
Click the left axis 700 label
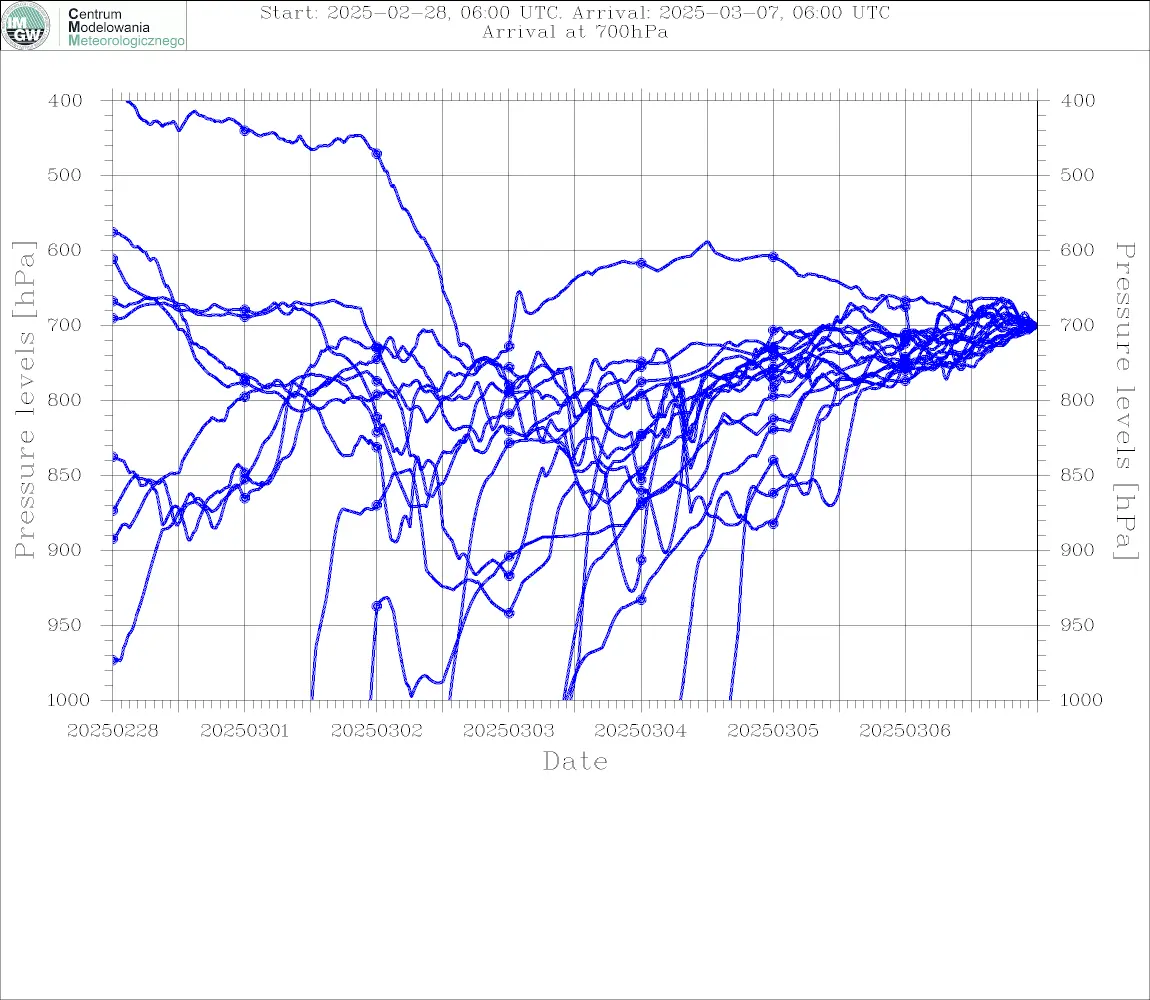pyautogui.click(x=65, y=325)
